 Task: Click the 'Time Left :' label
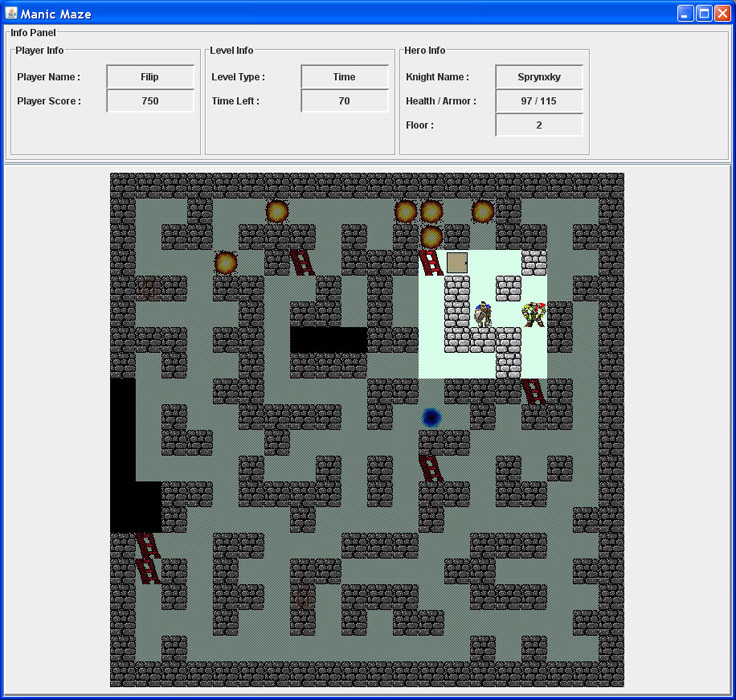tap(235, 101)
